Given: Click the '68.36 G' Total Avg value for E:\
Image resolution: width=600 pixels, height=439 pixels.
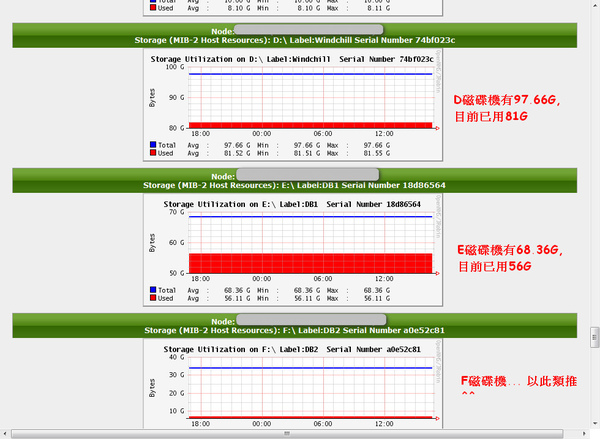Looking at the screenshot, I should tap(237, 290).
